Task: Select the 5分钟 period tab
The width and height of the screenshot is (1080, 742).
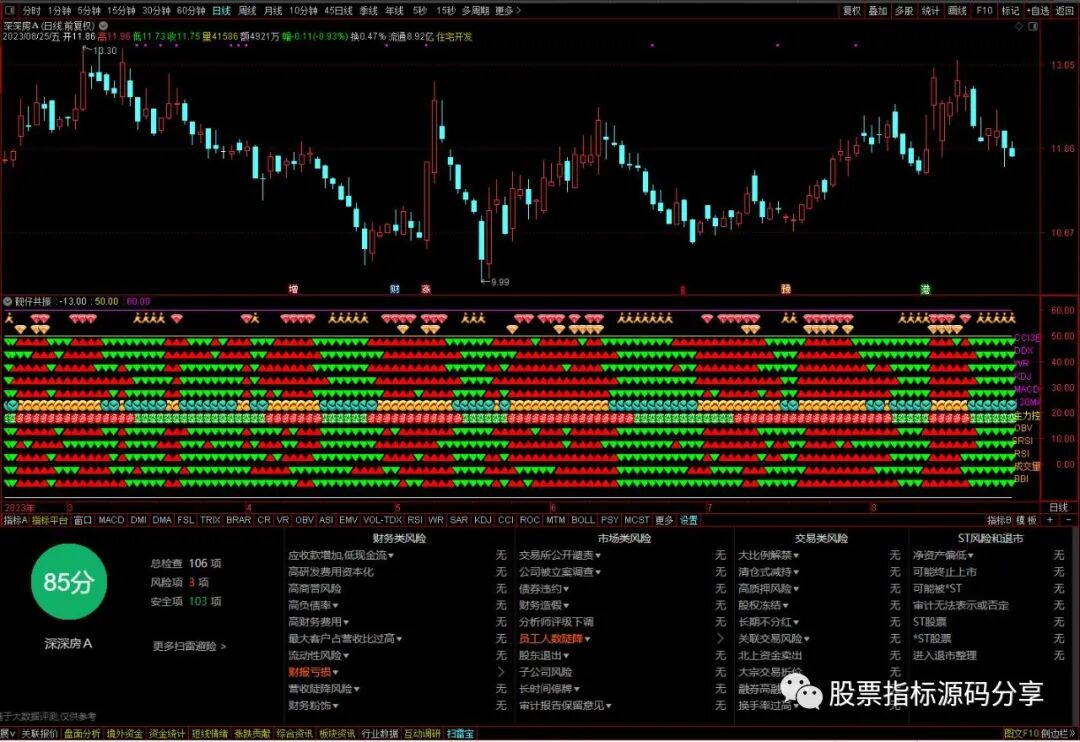Action: (x=89, y=11)
